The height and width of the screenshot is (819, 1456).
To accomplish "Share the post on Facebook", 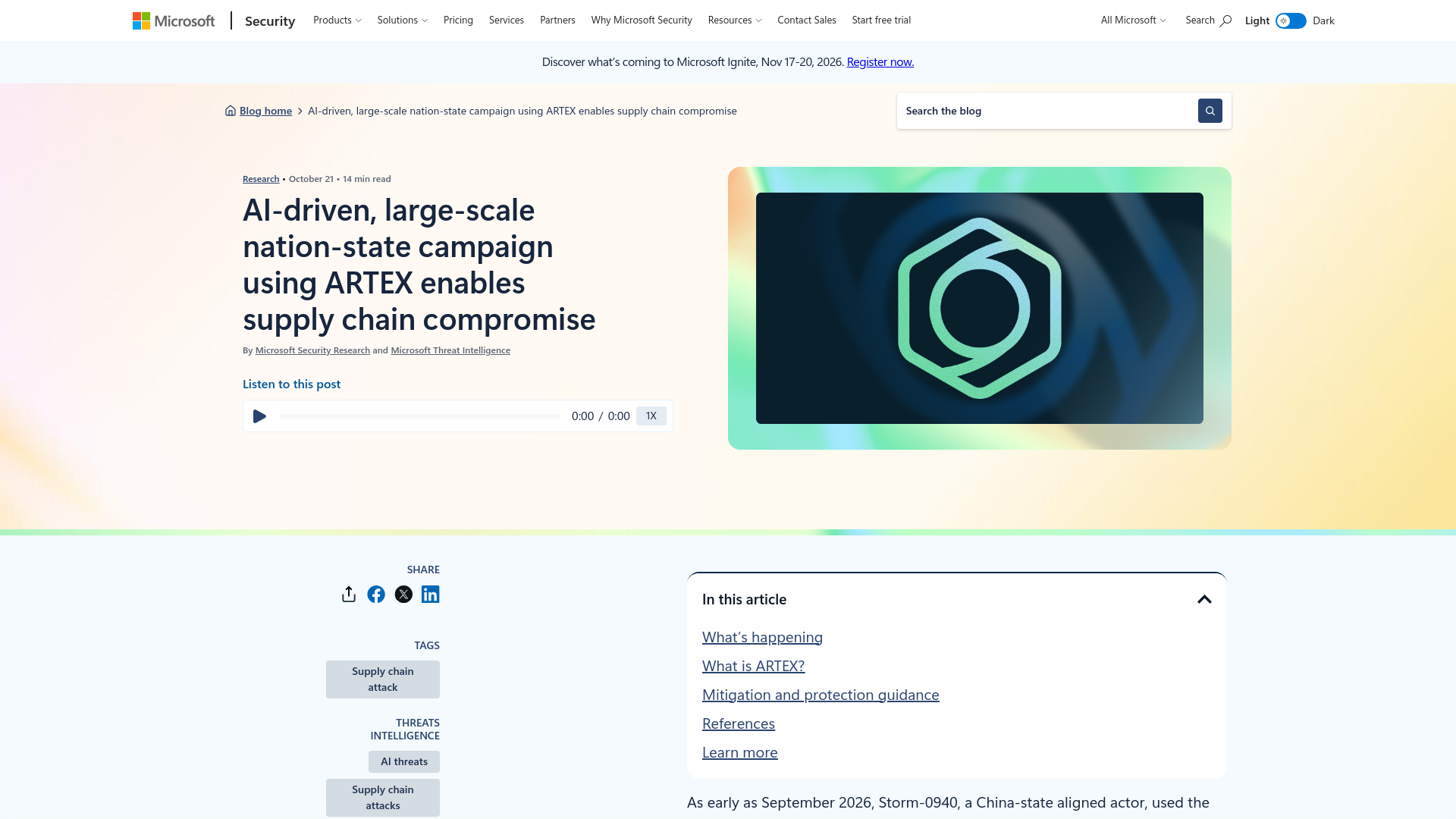I will 376,595.
